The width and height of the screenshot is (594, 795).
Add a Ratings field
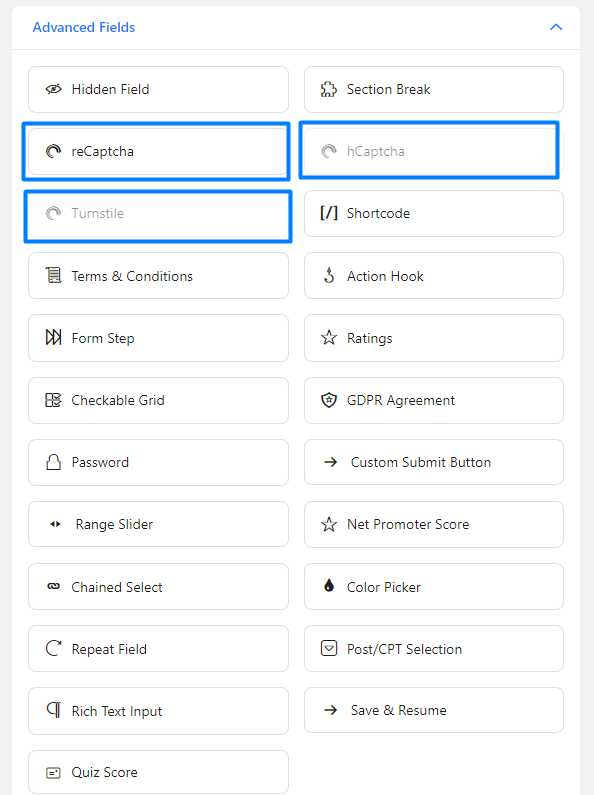pos(433,338)
